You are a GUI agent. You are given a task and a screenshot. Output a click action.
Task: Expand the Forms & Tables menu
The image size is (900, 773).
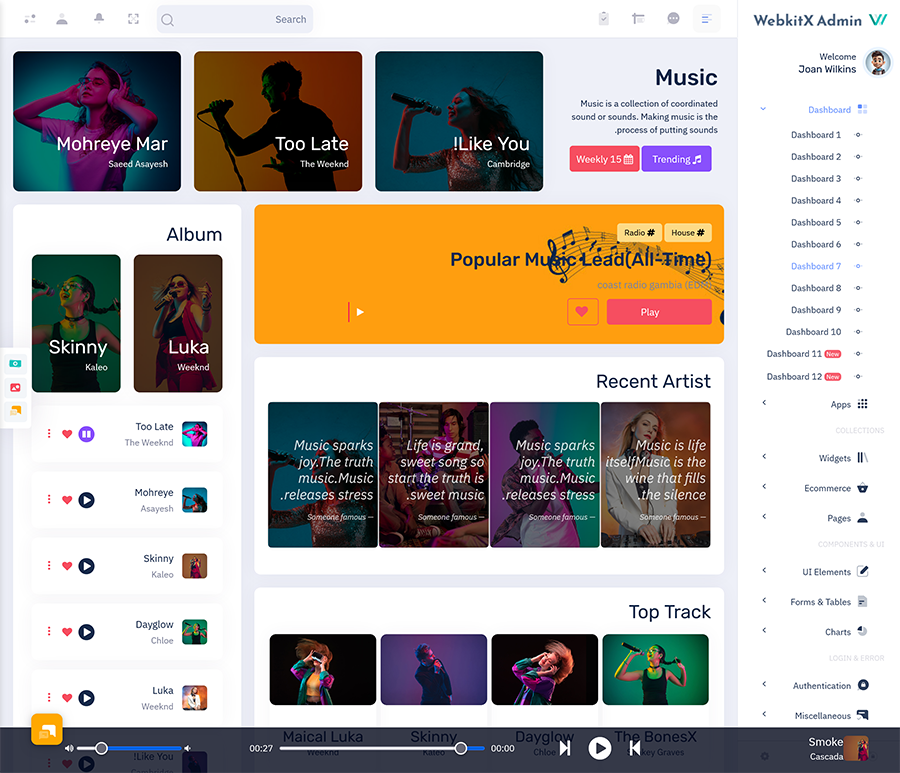point(815,601)
